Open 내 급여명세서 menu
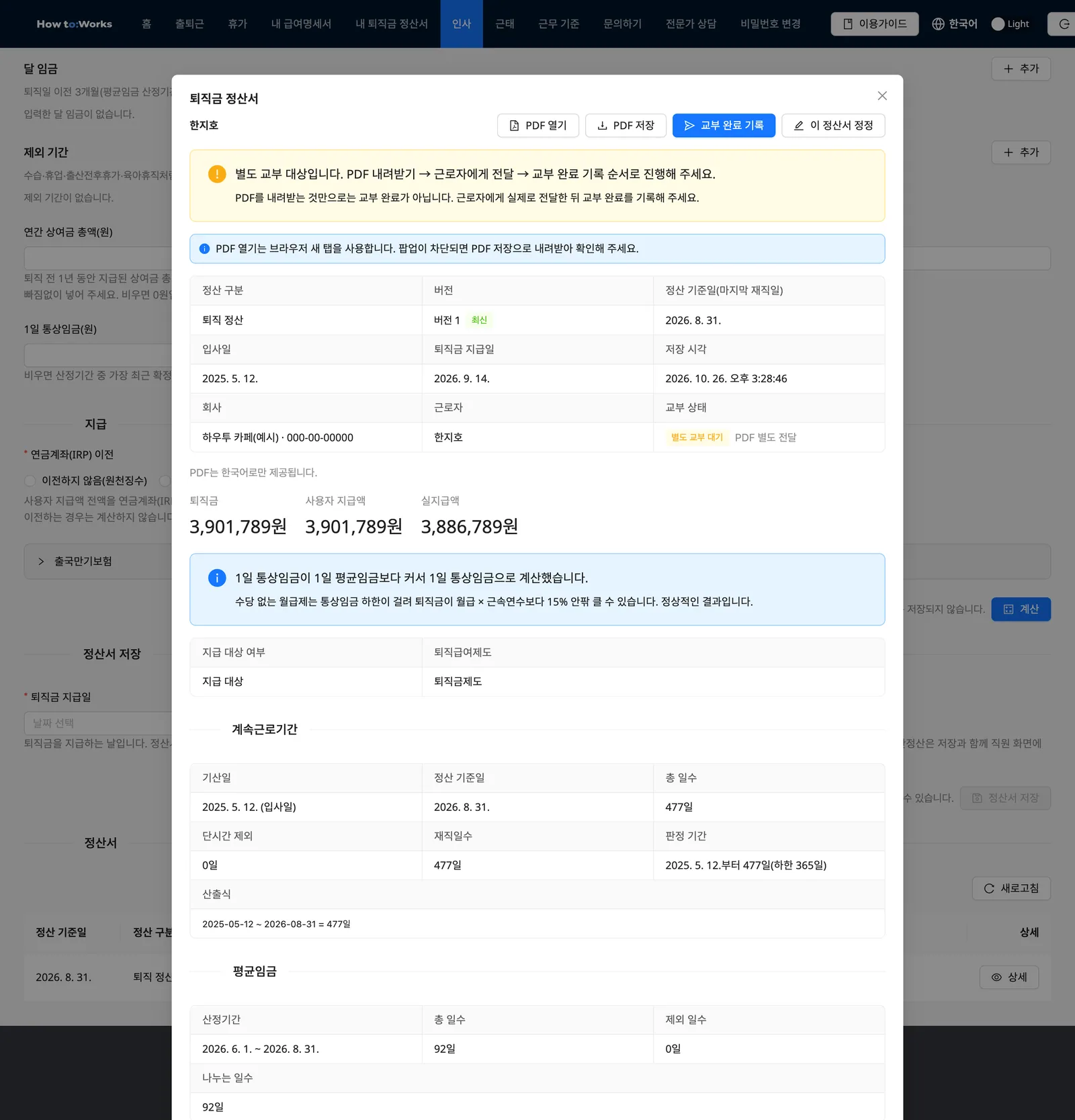The height and width of the screenshot is (1120, 1075). pyautogui.click(x=301, y=24)
